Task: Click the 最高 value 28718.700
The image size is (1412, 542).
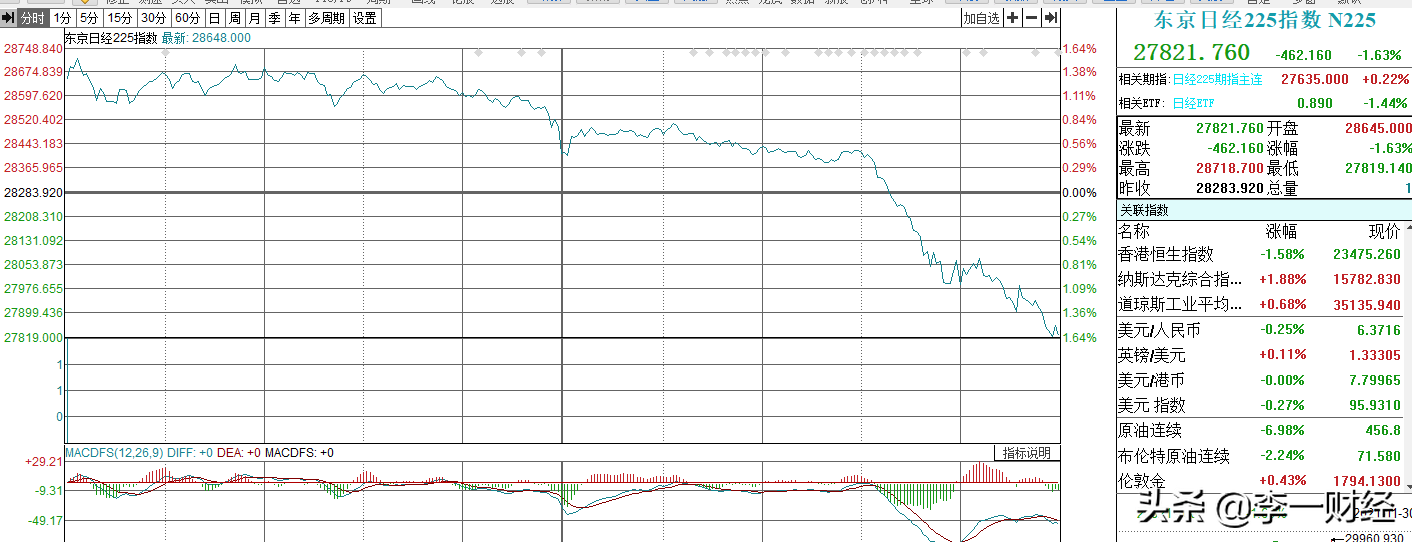Action: [x=1229, y=168]
